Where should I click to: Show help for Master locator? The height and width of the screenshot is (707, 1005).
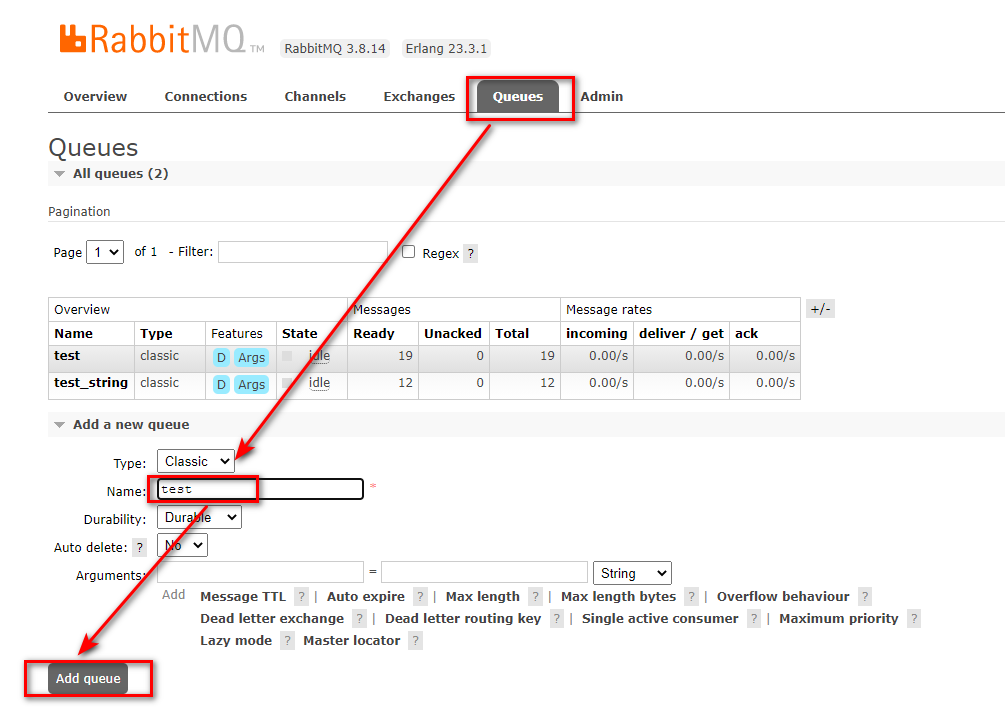tap(415, 641)
